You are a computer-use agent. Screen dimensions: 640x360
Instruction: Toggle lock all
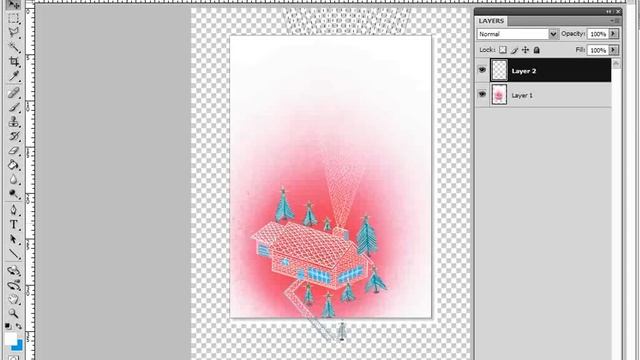537,50
